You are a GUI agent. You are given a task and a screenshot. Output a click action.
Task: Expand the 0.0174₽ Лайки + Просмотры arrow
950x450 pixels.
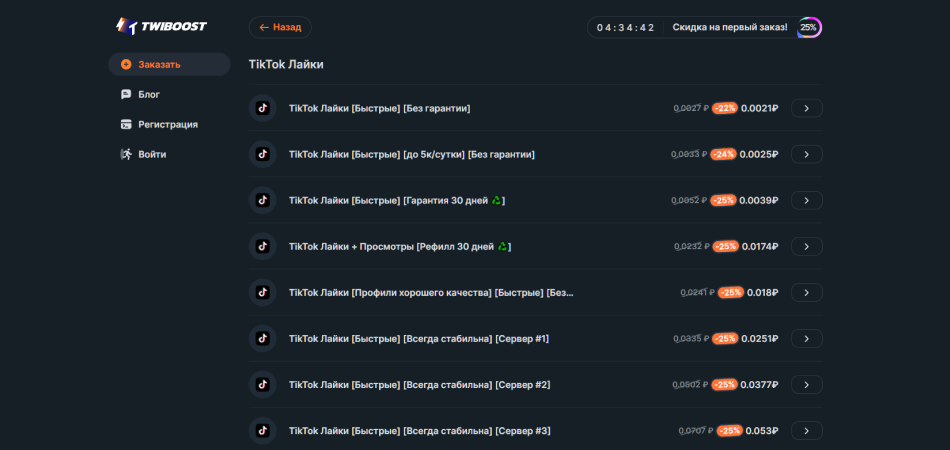click(806, 246)
